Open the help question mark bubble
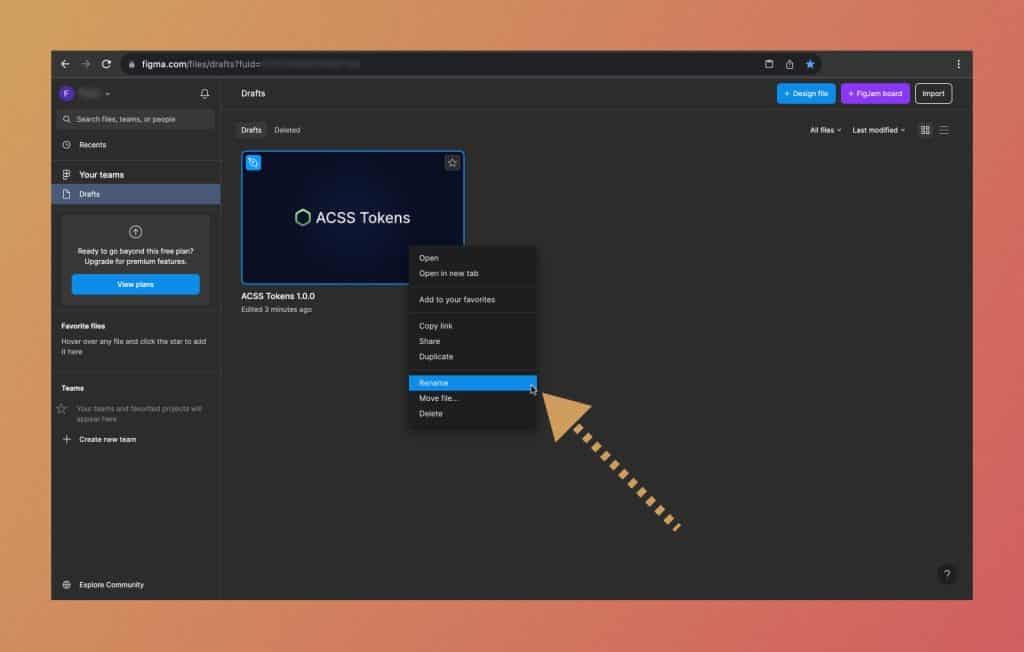The image size is (1024, 652). [x=948, y=574]
